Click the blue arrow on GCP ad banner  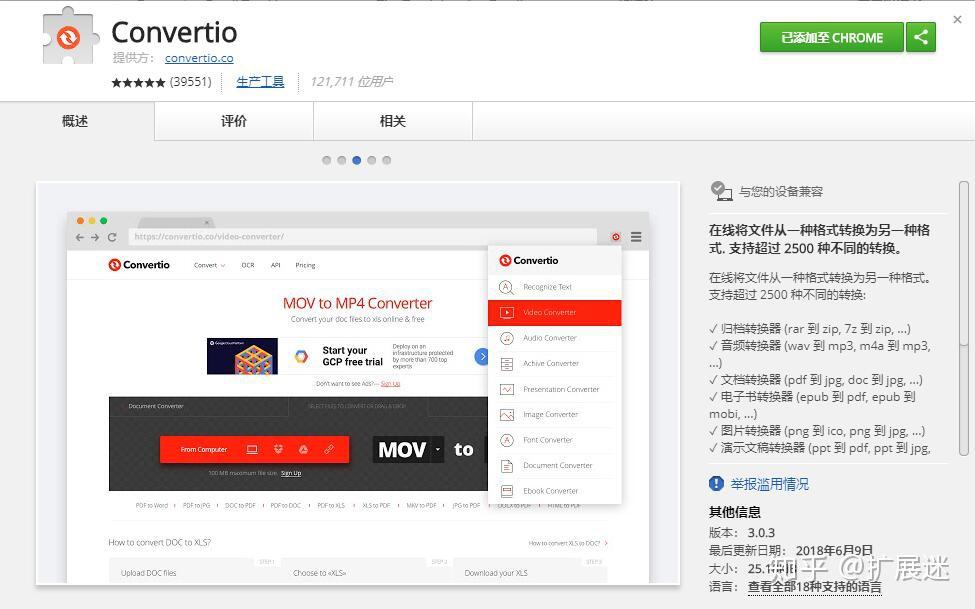481,356
